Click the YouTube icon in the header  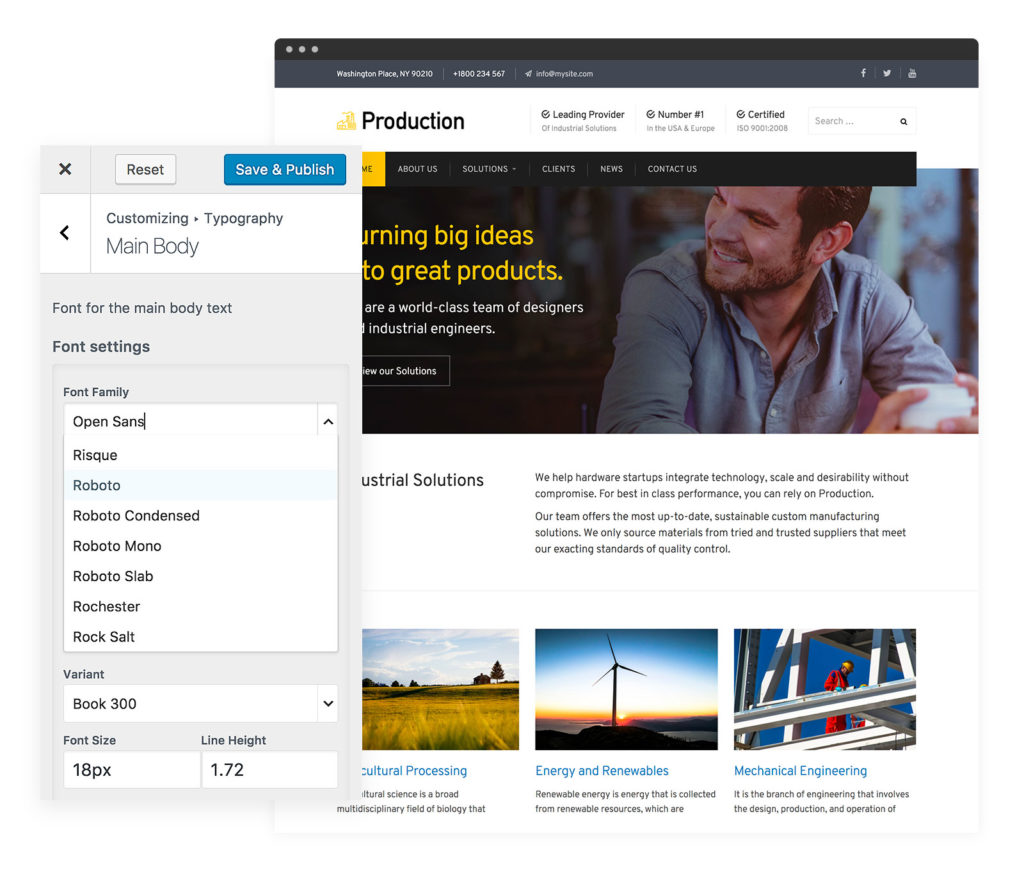point(912,73)
